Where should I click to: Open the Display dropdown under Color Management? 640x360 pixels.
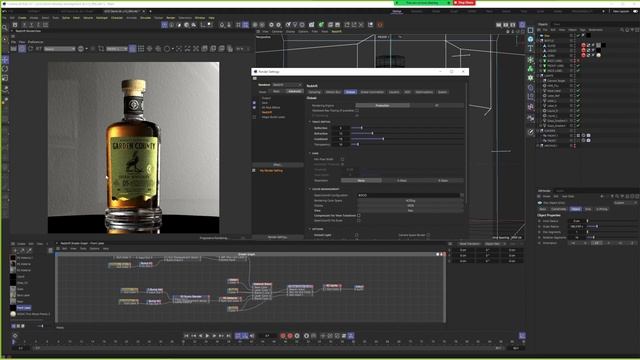[410, 206]
